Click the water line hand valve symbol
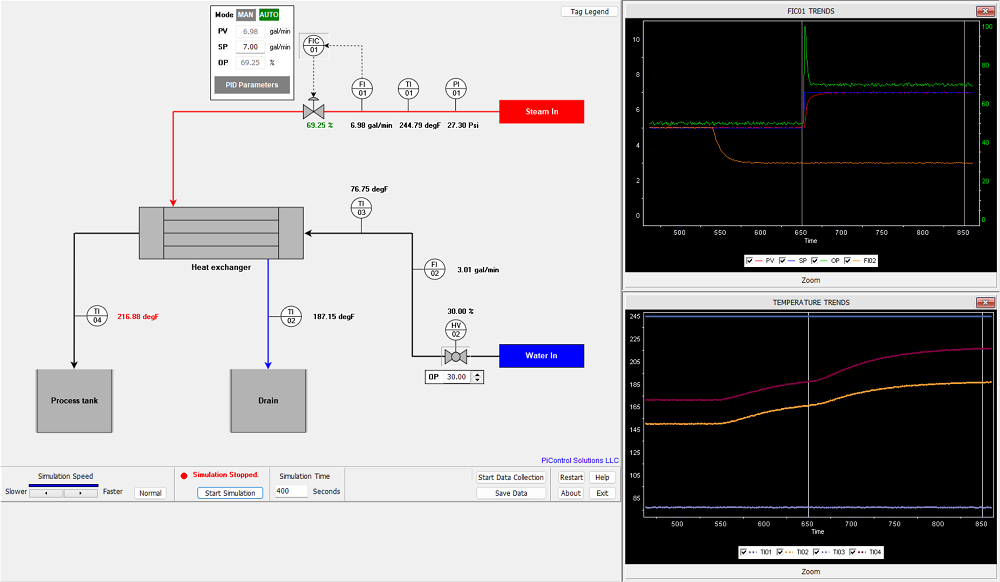The height and width of the screenshot is (582, 1000). (x=456, y=356)
